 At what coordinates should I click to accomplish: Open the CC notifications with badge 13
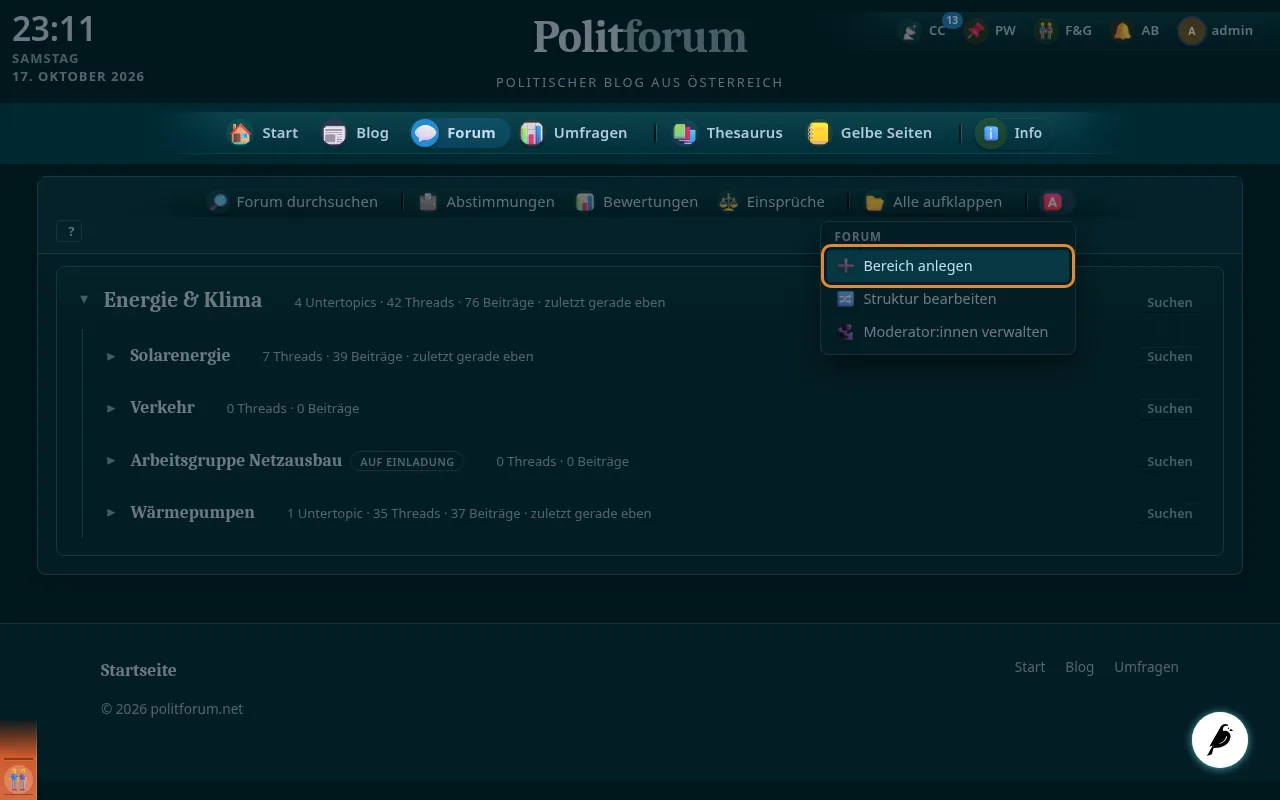click(x=923, y=31)
